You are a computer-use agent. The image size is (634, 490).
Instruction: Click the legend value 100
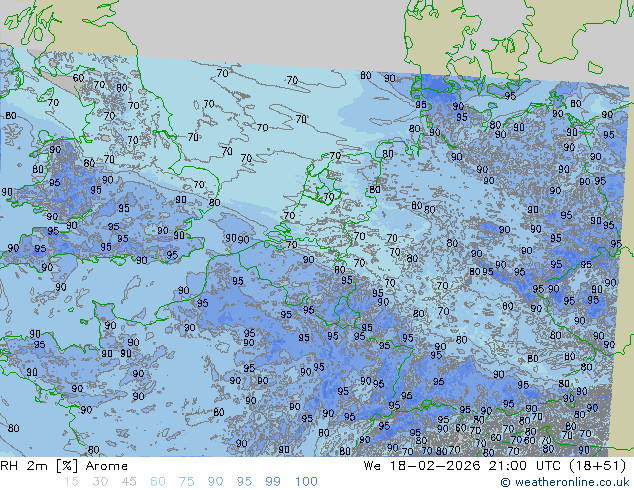click(306, 482)
